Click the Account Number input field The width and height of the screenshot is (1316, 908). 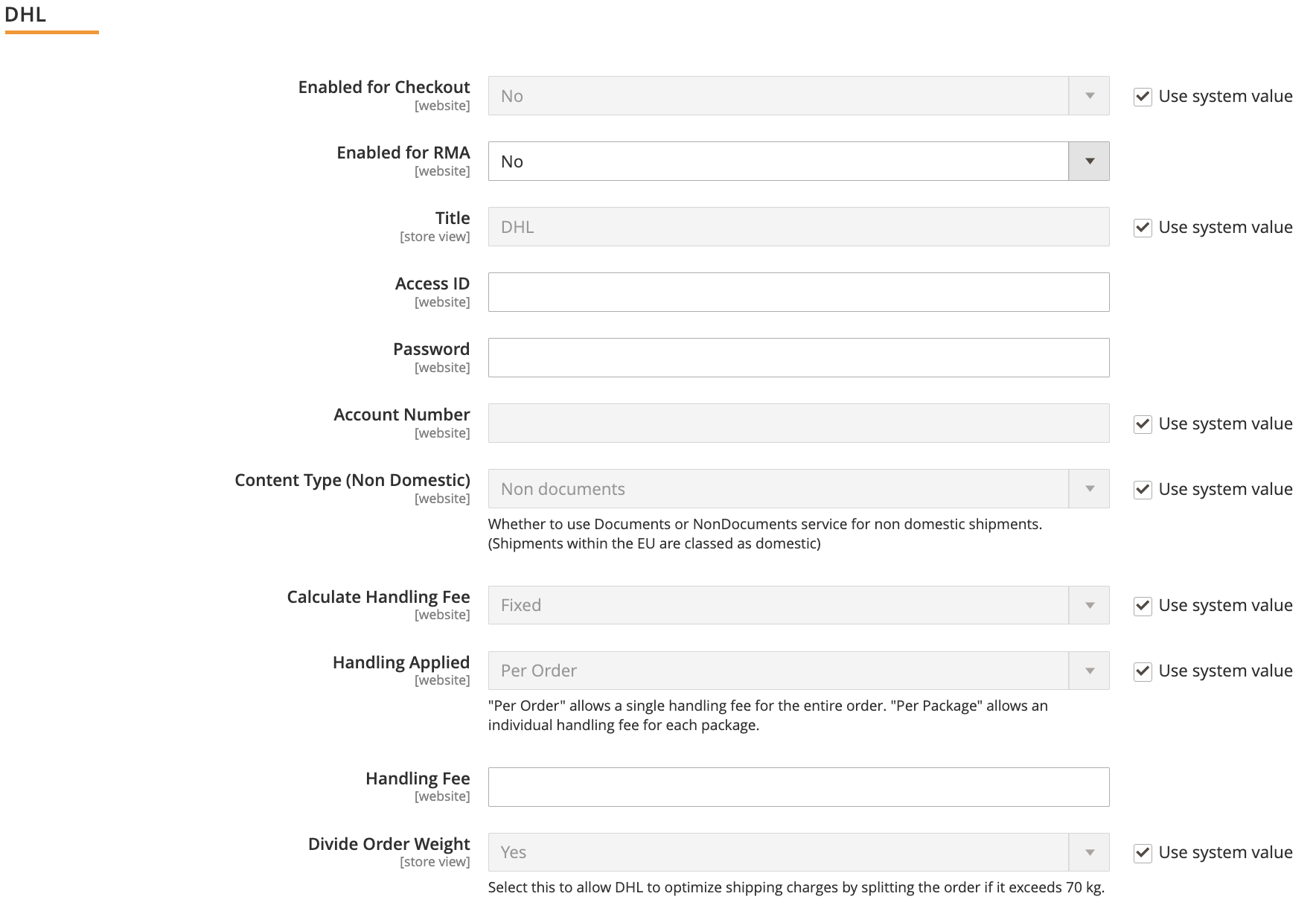coord(796,423)
